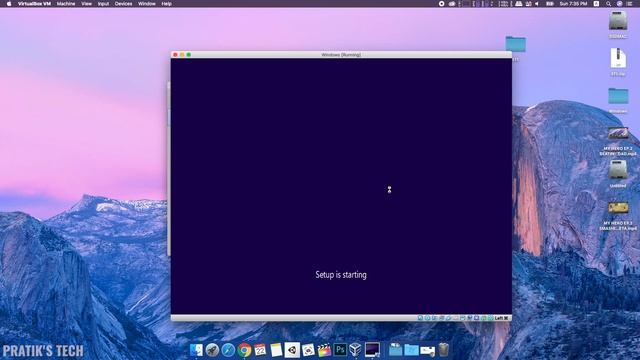Open the Apple menu
The image size is (640, 360).
click(x=9, y=4)
